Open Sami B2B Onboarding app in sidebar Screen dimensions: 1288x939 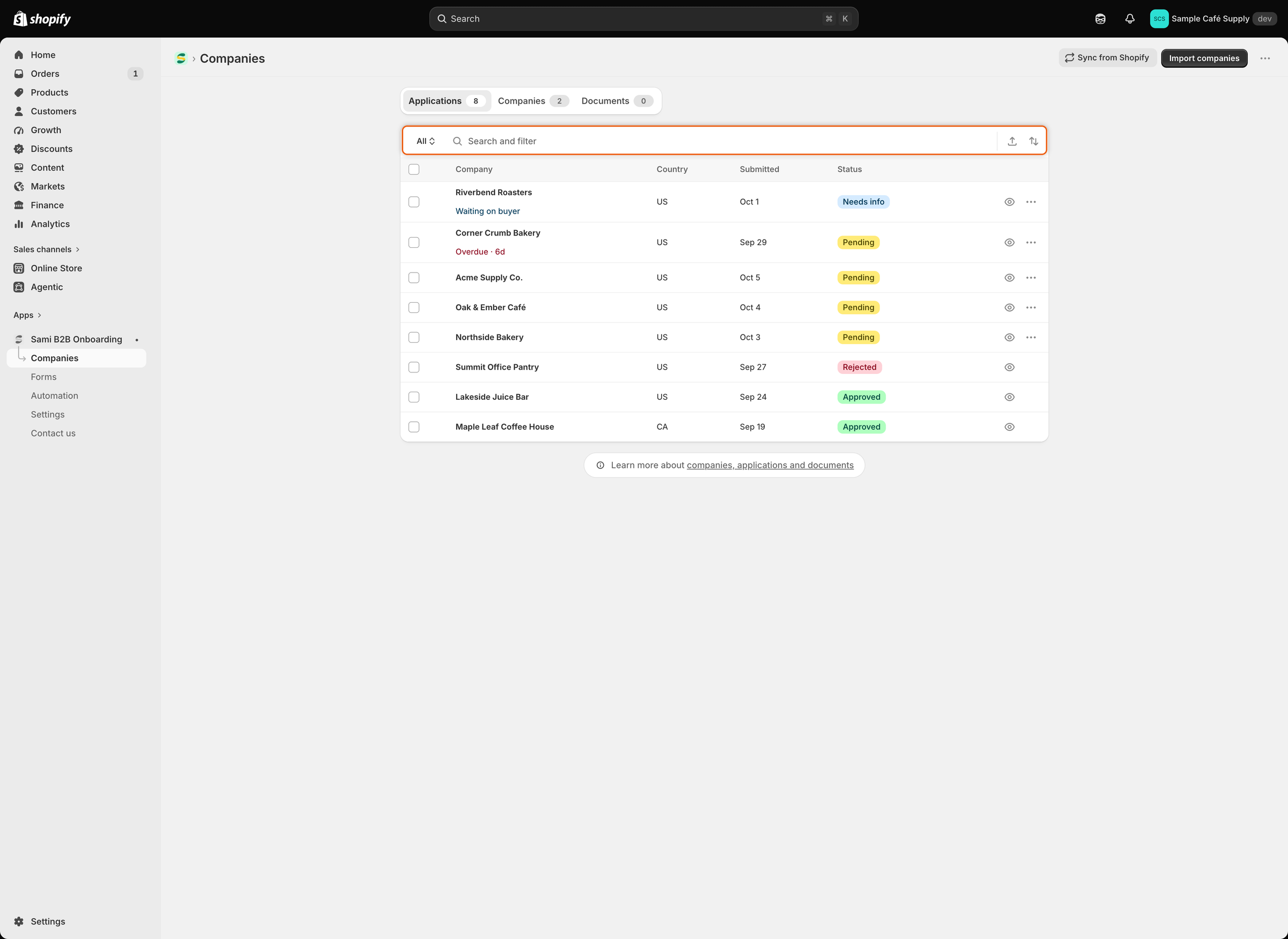pos(76,339)
